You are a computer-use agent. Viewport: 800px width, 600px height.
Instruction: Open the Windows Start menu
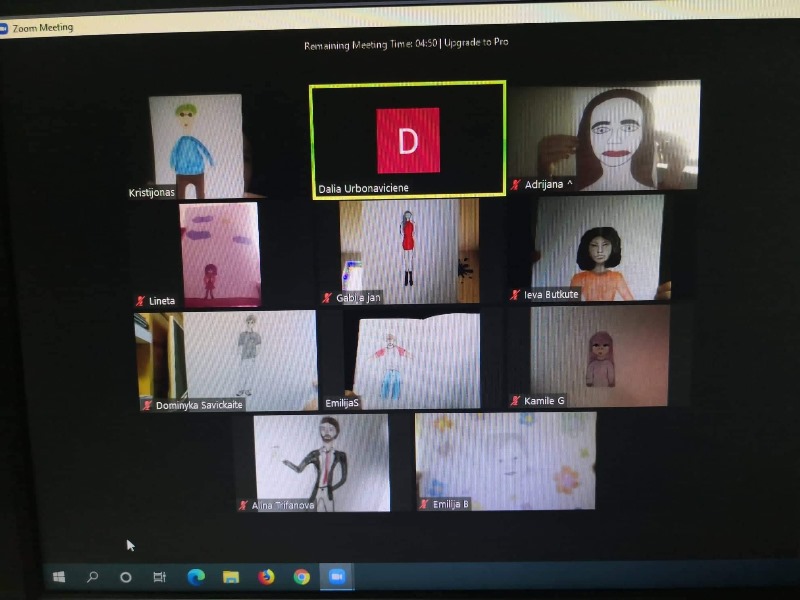[x=59, y=577]
